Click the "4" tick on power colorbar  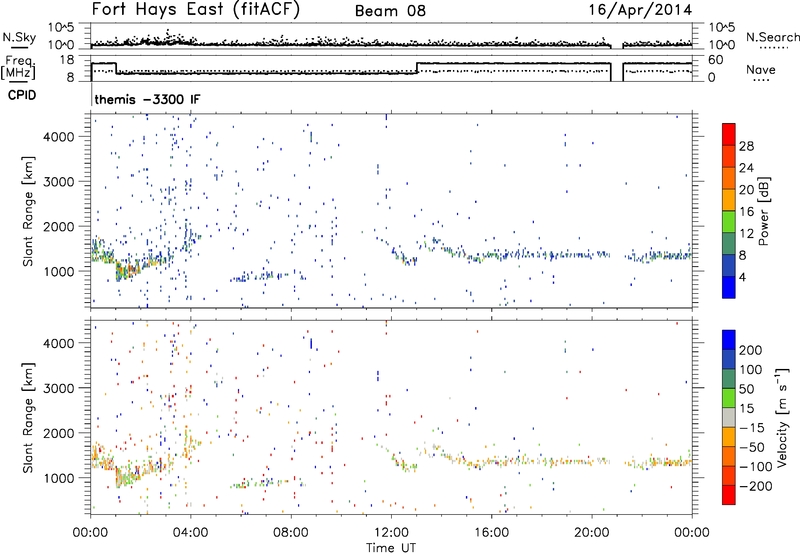tap(742, 277)
